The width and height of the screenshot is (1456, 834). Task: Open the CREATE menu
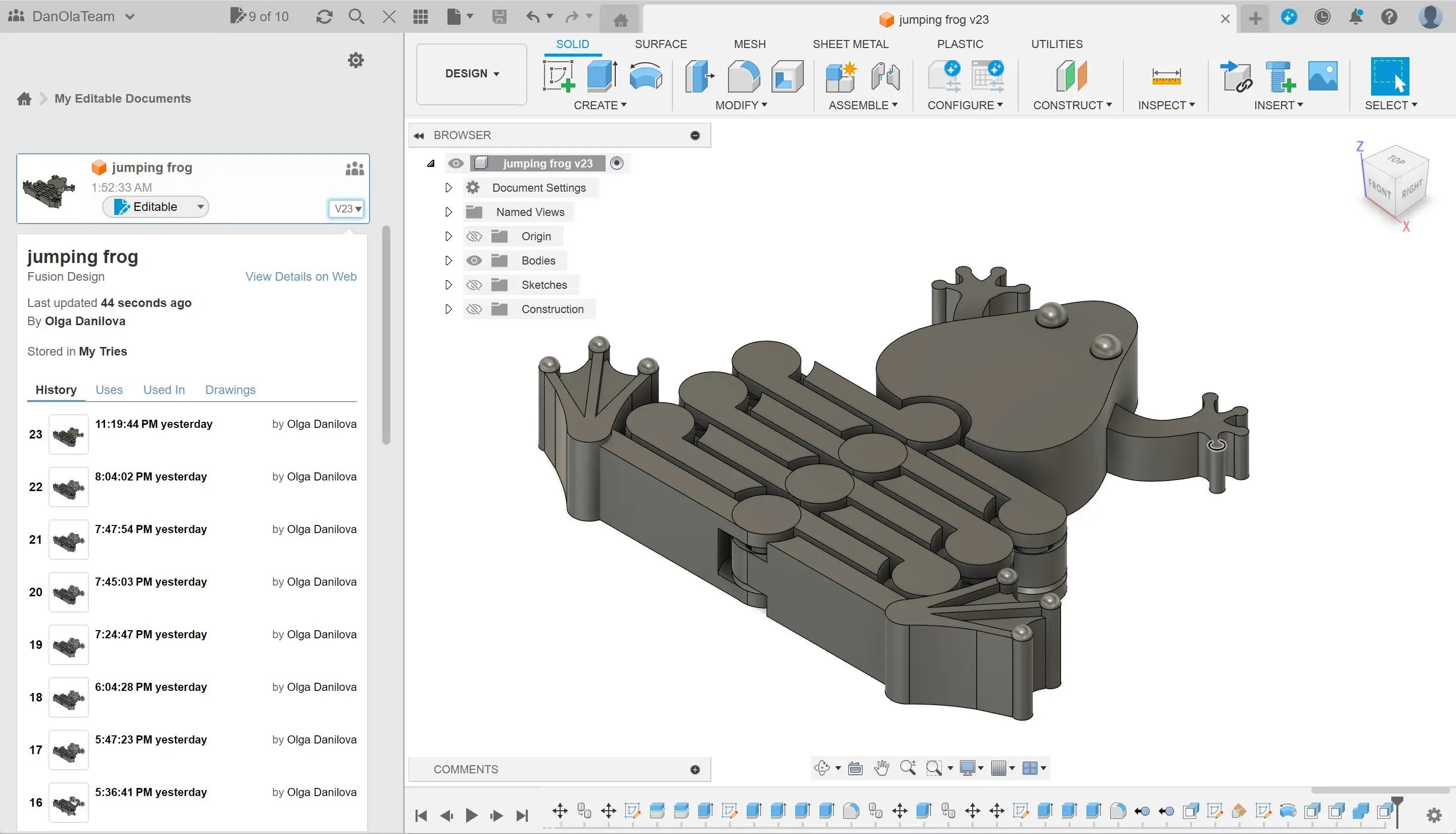pos(600,105)
